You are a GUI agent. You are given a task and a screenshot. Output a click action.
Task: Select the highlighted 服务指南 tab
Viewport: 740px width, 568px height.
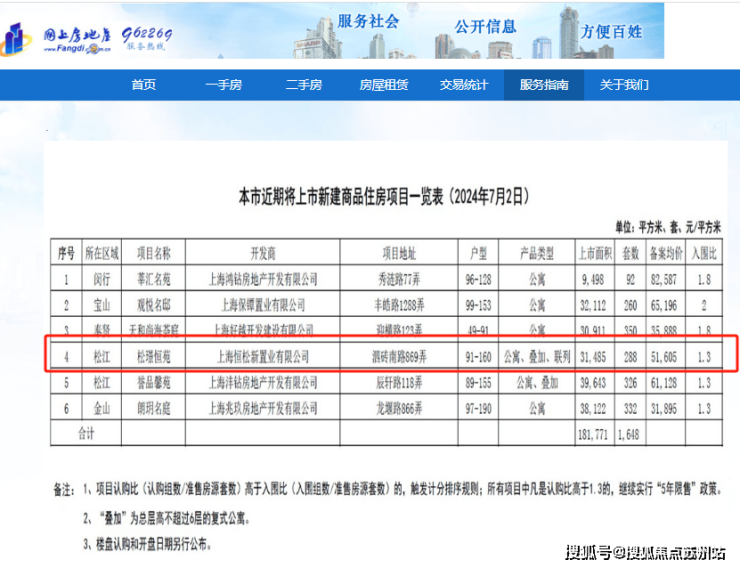[x=544, y=85]
